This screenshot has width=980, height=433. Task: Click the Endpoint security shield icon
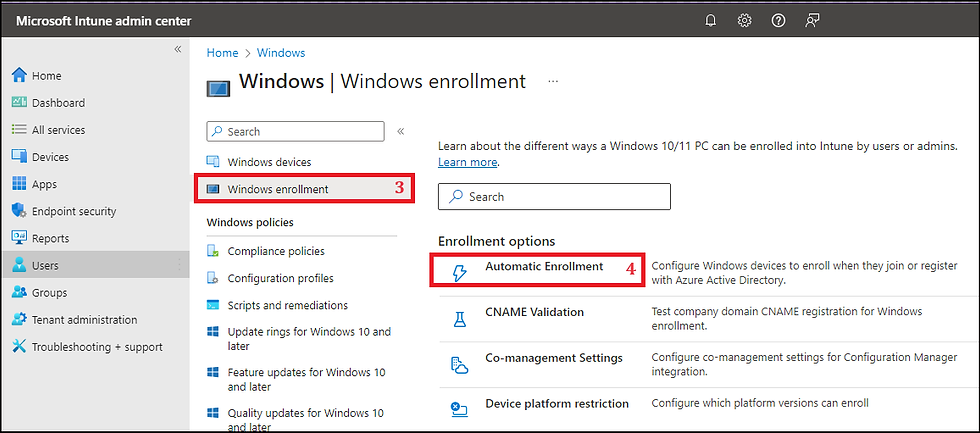[20, 211]
